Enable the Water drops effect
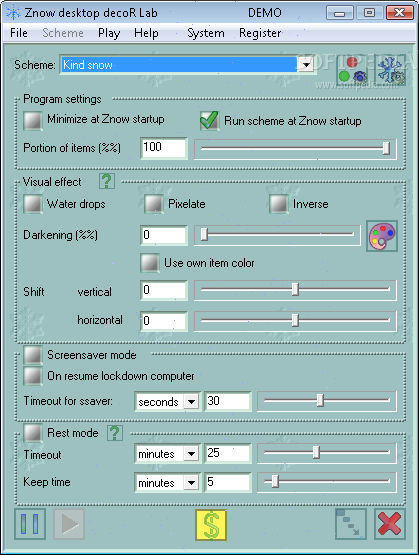The height and width of the screenshot is (555, 419). [x=33, y=204]
